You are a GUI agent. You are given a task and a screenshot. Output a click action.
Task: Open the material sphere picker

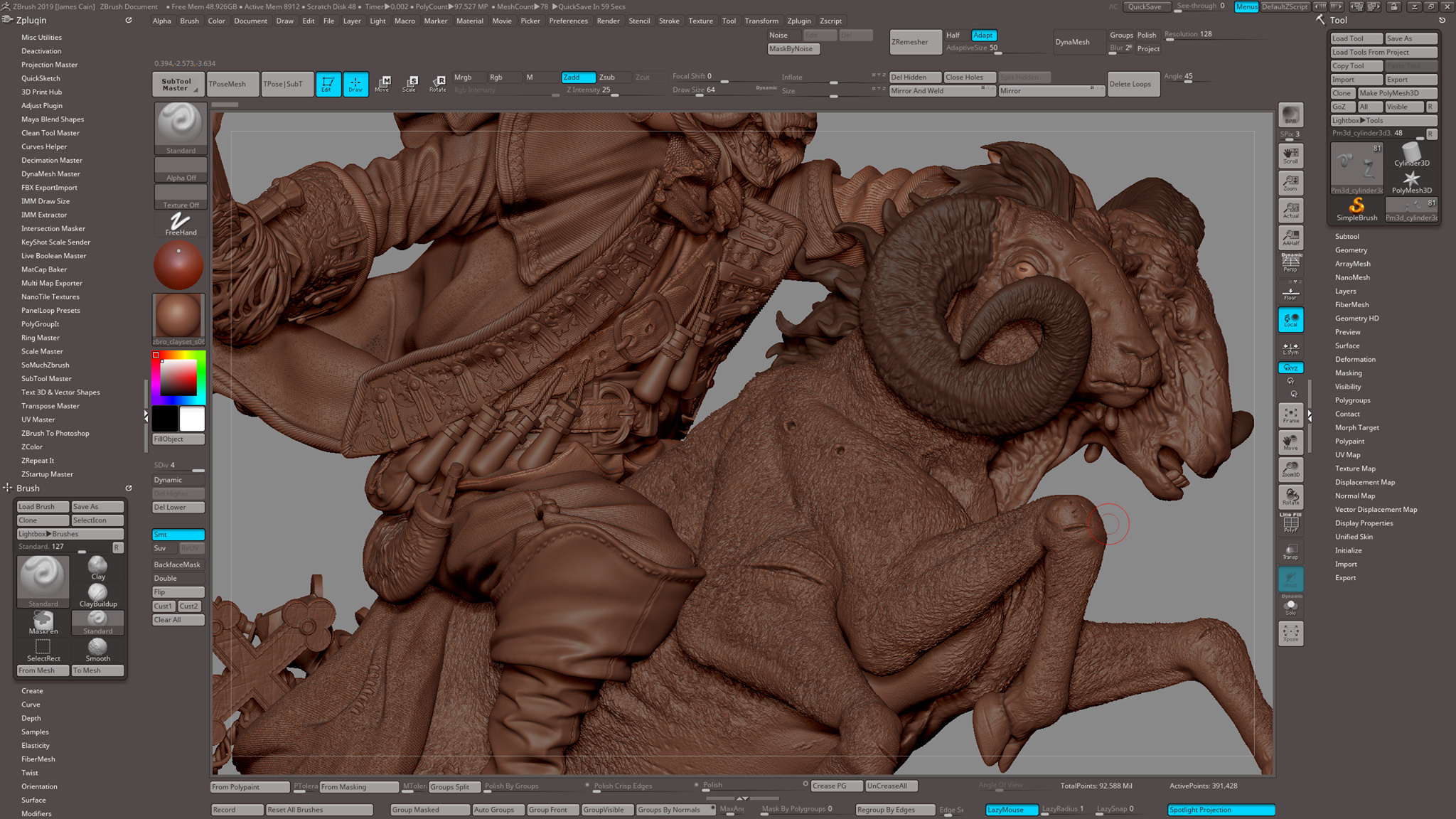178,319
